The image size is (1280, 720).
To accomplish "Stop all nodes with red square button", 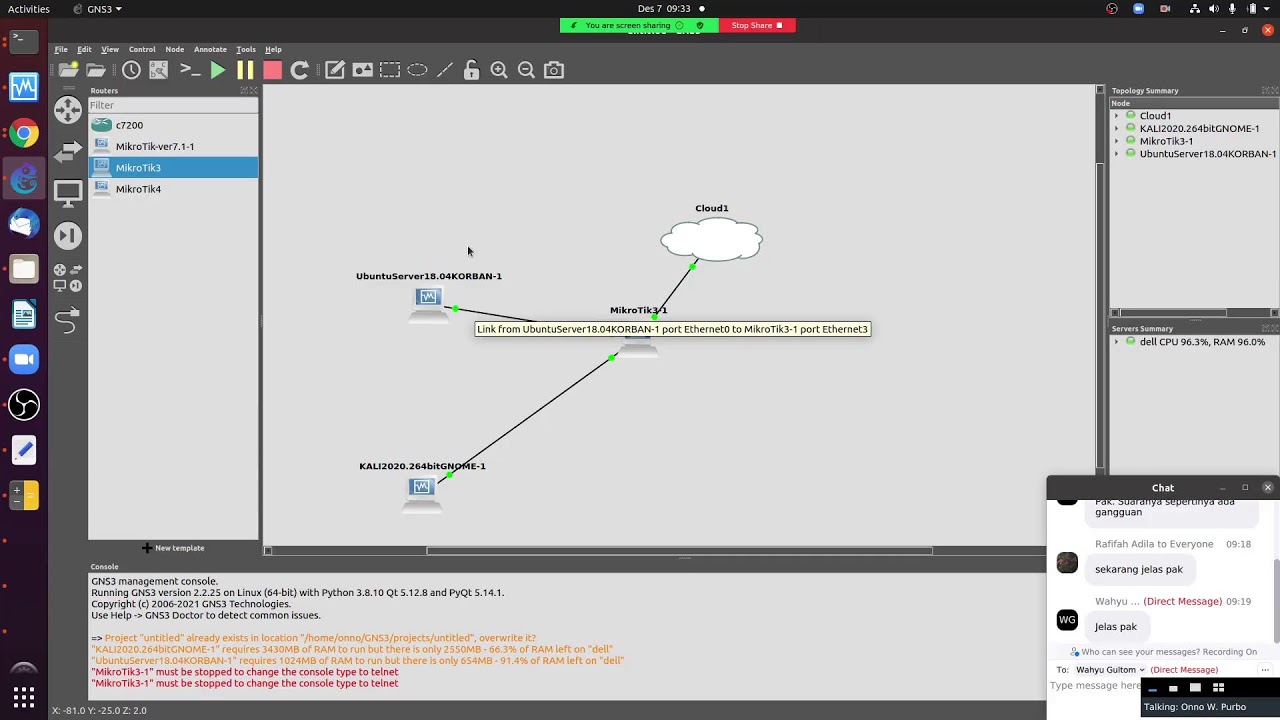I will tap(272, 70).
